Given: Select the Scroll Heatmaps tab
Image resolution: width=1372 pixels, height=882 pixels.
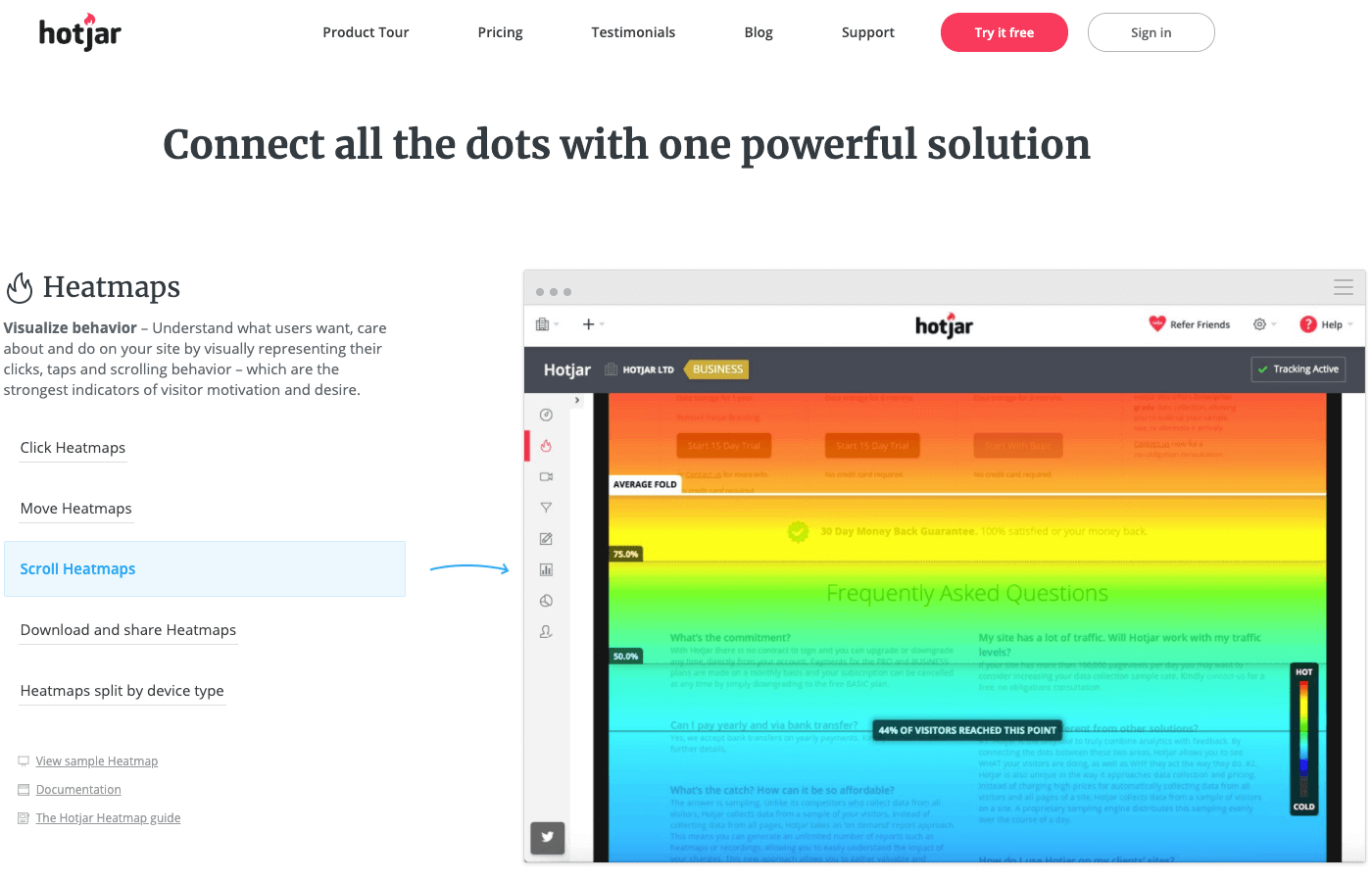Looking at the screenshot, I should [x=205, y=568].
